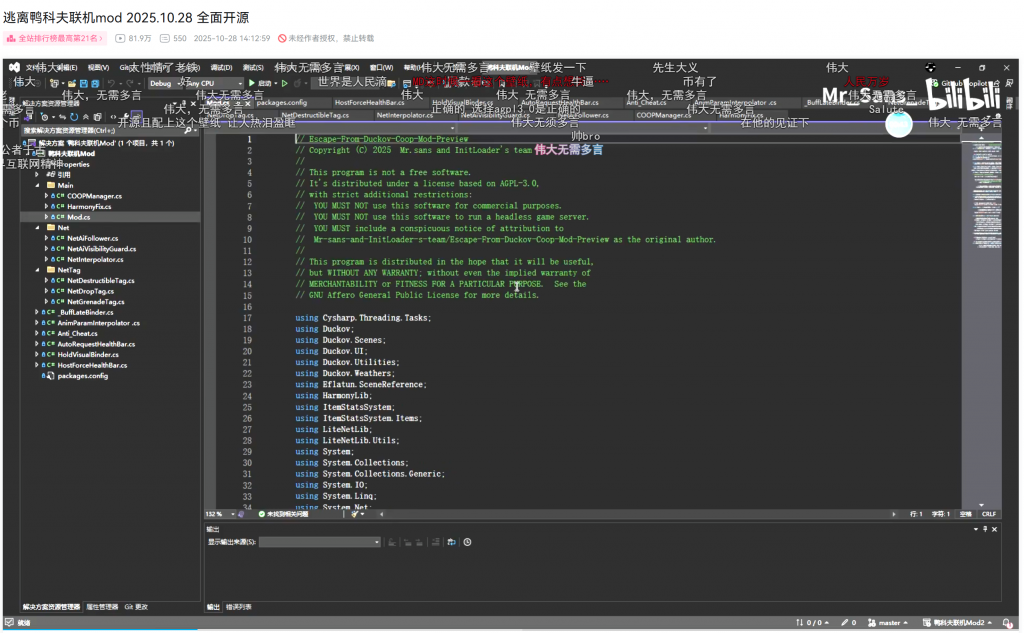1024x633 pixels.
Task: Click the Visual Studio logo icon
Action: [15, 68]
